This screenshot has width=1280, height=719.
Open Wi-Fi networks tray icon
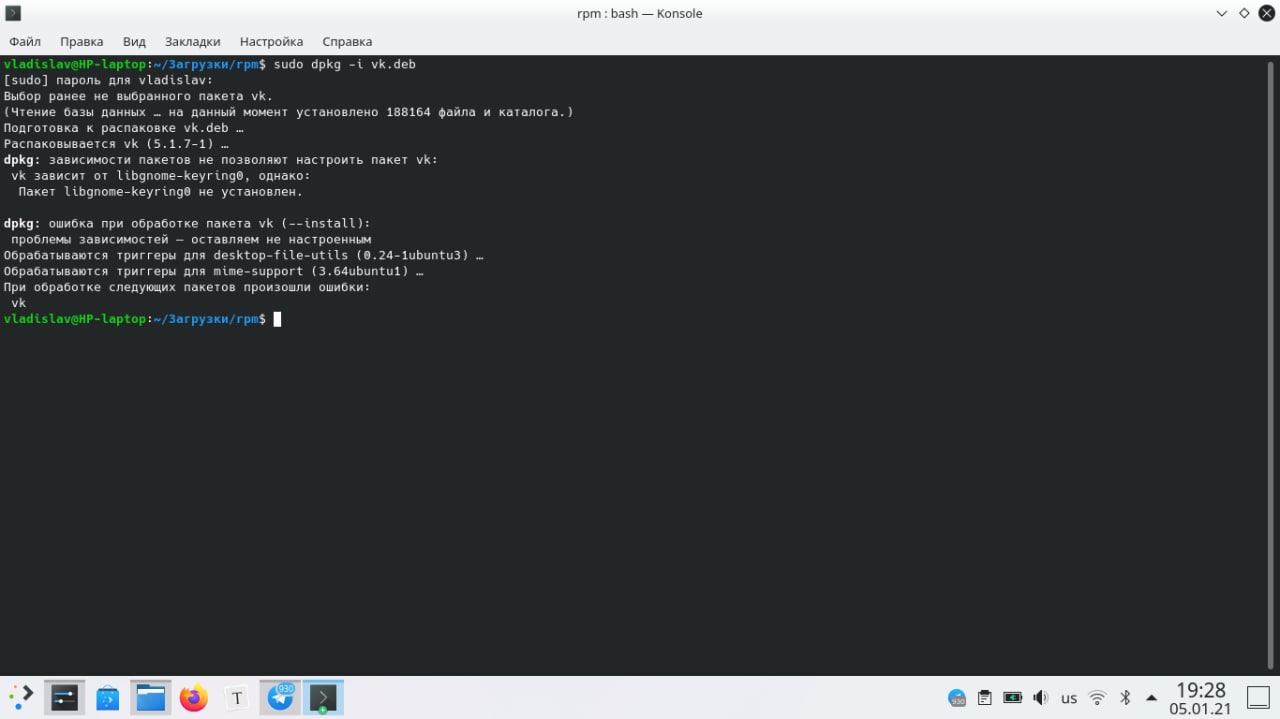click(x=1097, y=697)
